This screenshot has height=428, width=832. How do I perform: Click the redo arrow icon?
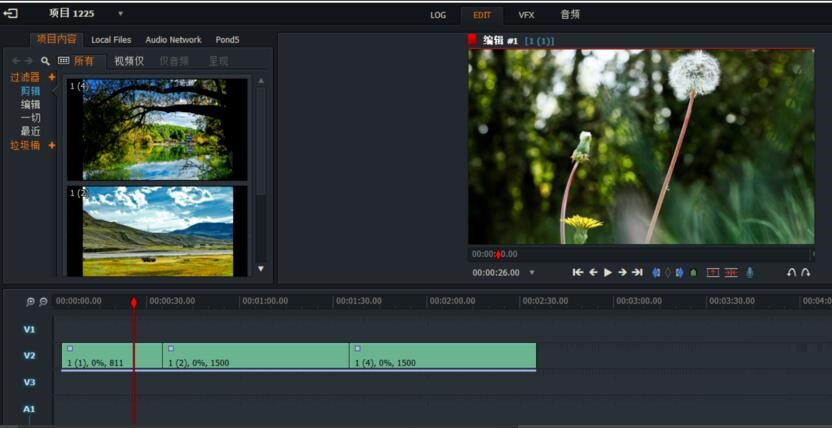[805, 272]
